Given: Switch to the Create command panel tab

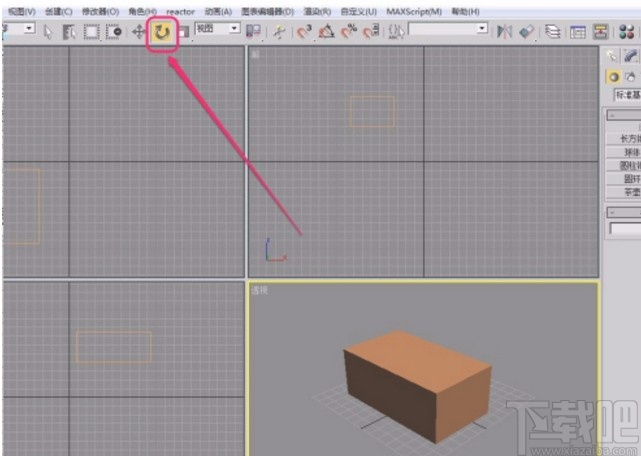Looking at the screenshot, I should click(612, 56).
